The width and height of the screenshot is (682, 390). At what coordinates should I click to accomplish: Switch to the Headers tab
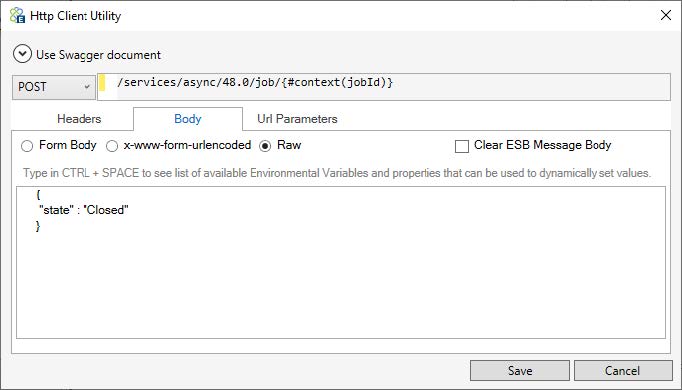click(x=79, y=119)
